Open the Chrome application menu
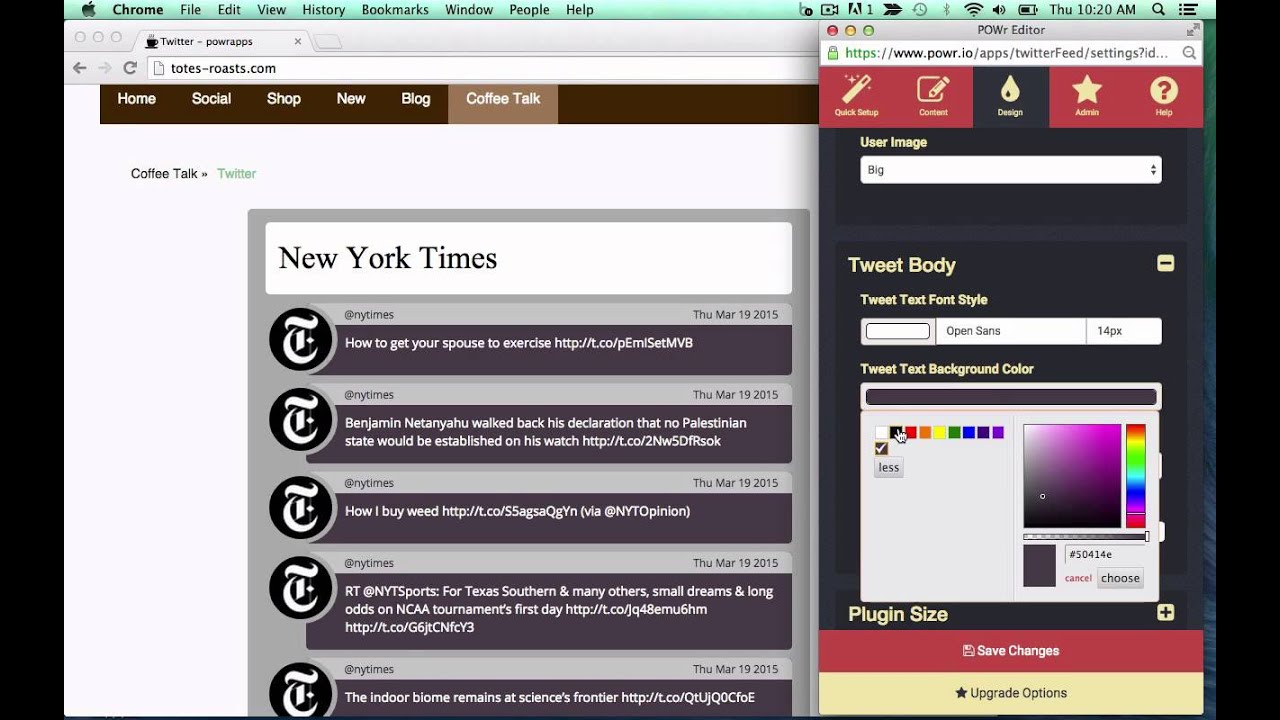Screen dimensions: 1280x720 pyautogui.click(x=138, y=10)
